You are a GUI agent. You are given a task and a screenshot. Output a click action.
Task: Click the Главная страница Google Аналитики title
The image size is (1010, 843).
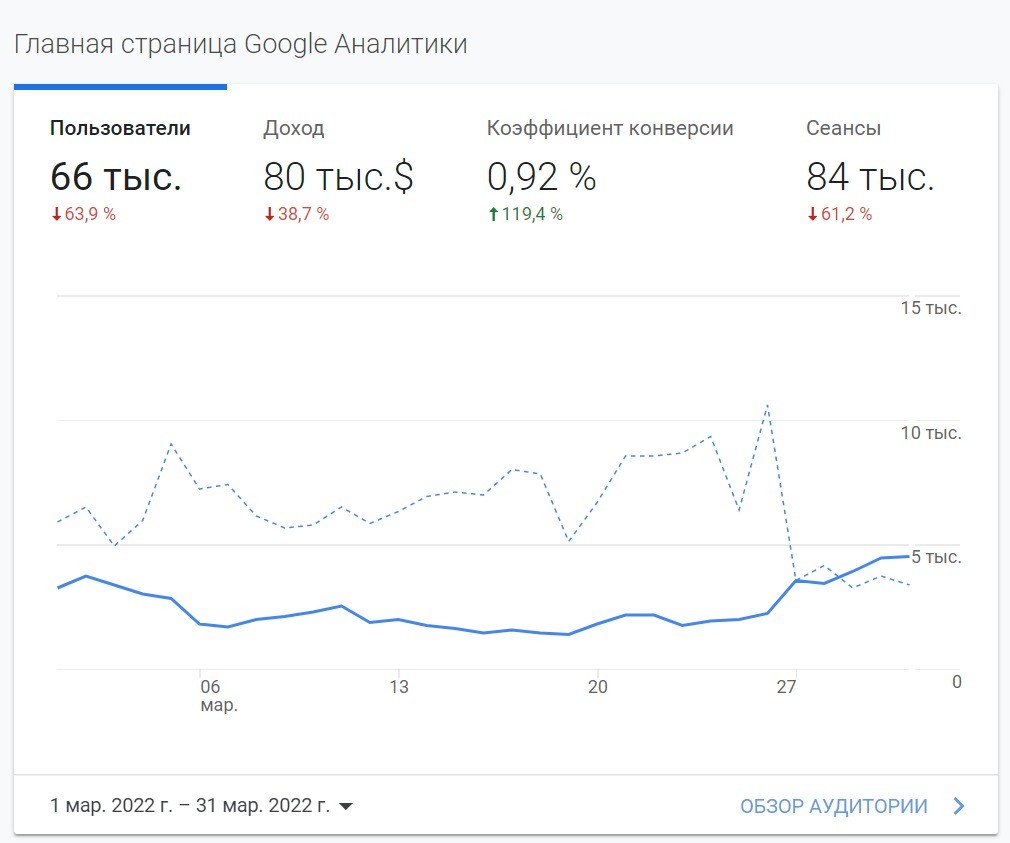point(240,44)
